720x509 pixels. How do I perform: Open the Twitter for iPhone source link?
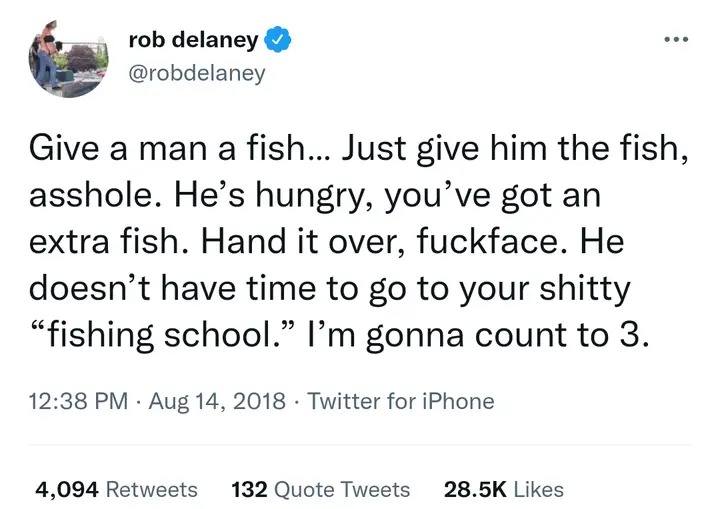(400, 402)
